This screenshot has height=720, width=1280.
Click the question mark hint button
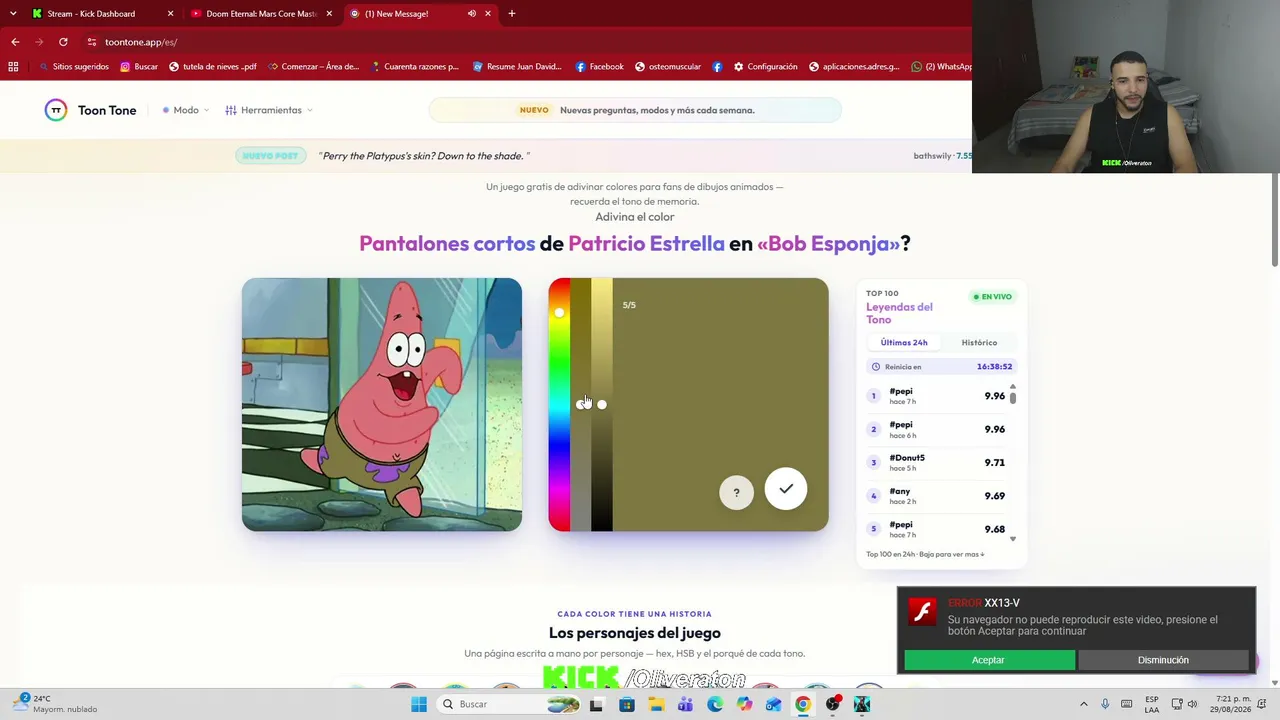[737, 492]
